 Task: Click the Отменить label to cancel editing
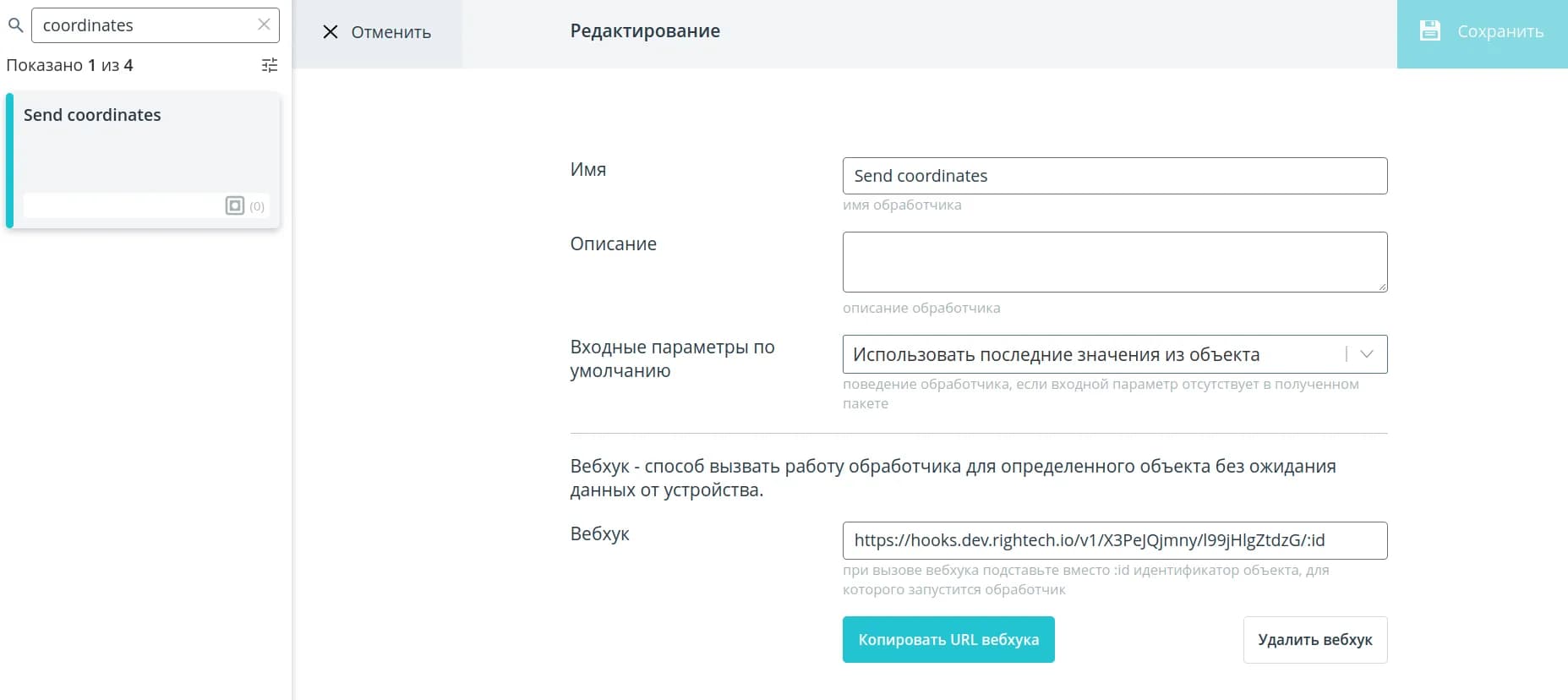pos(391,32)
